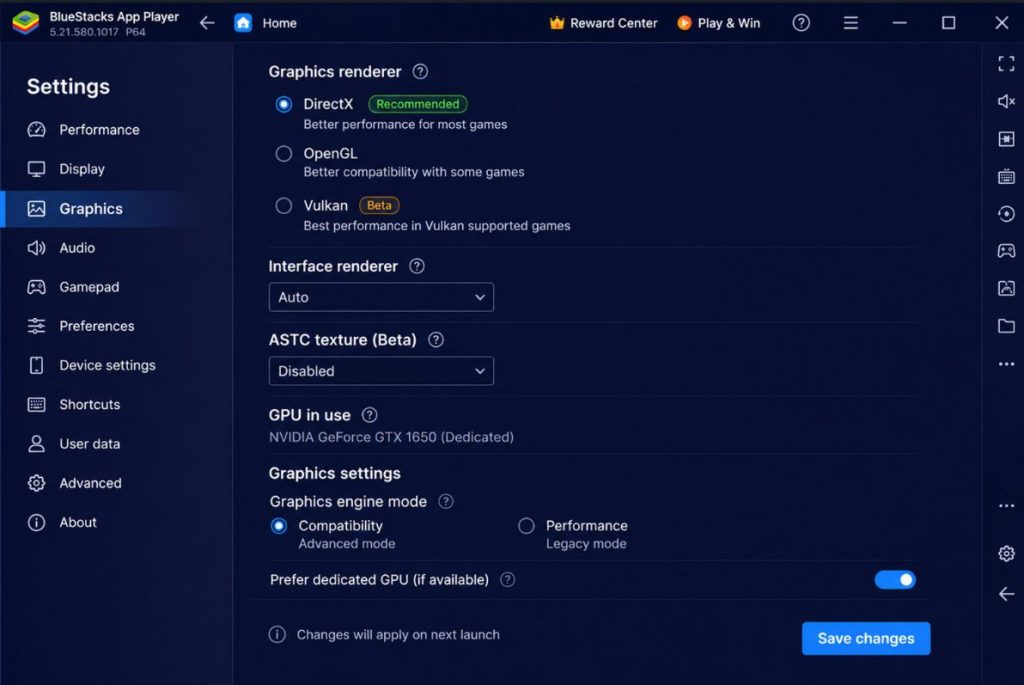Show help for ASTC texture
This screenshot has height=685, width=1024.
pos(436,340)
